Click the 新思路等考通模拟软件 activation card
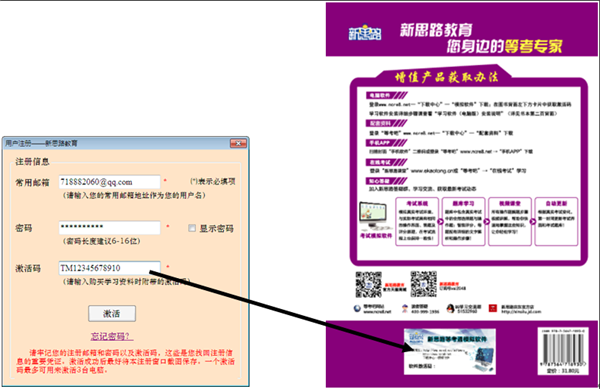Viewport: 600px width, 389px height. pyautogui.click(x=450, y=351)
